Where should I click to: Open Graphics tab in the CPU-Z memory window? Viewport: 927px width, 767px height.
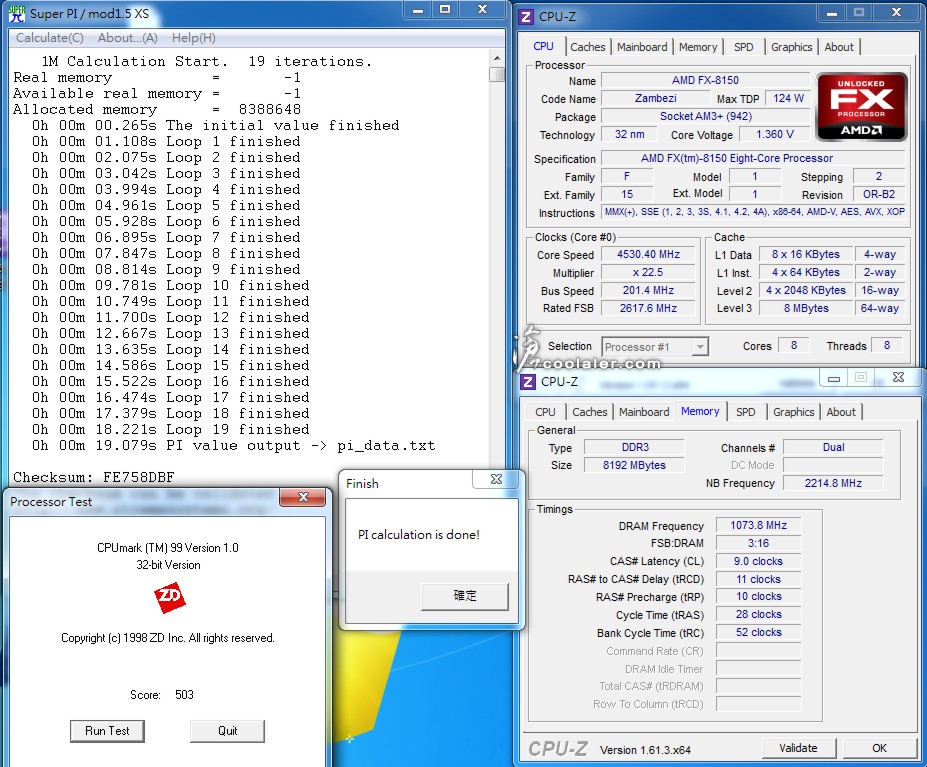coord(793,412)
